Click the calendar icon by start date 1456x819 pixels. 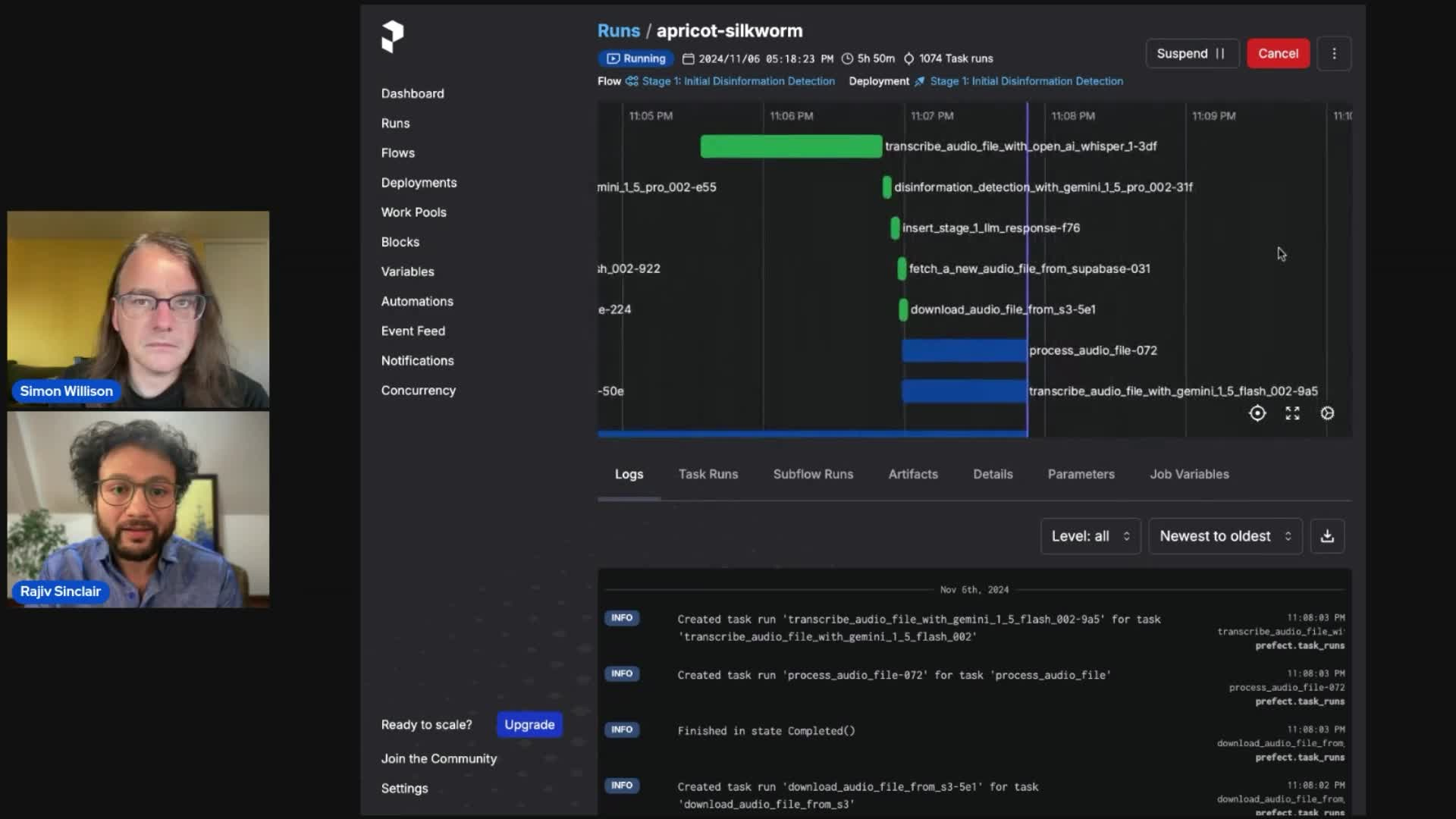[x=688, y=58]
